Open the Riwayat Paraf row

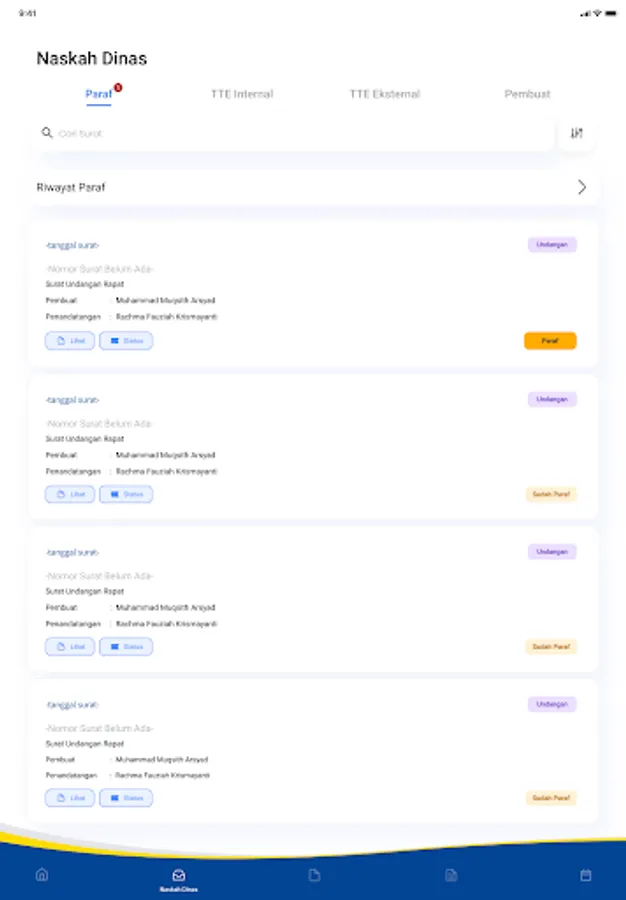[x=313, y=187]
